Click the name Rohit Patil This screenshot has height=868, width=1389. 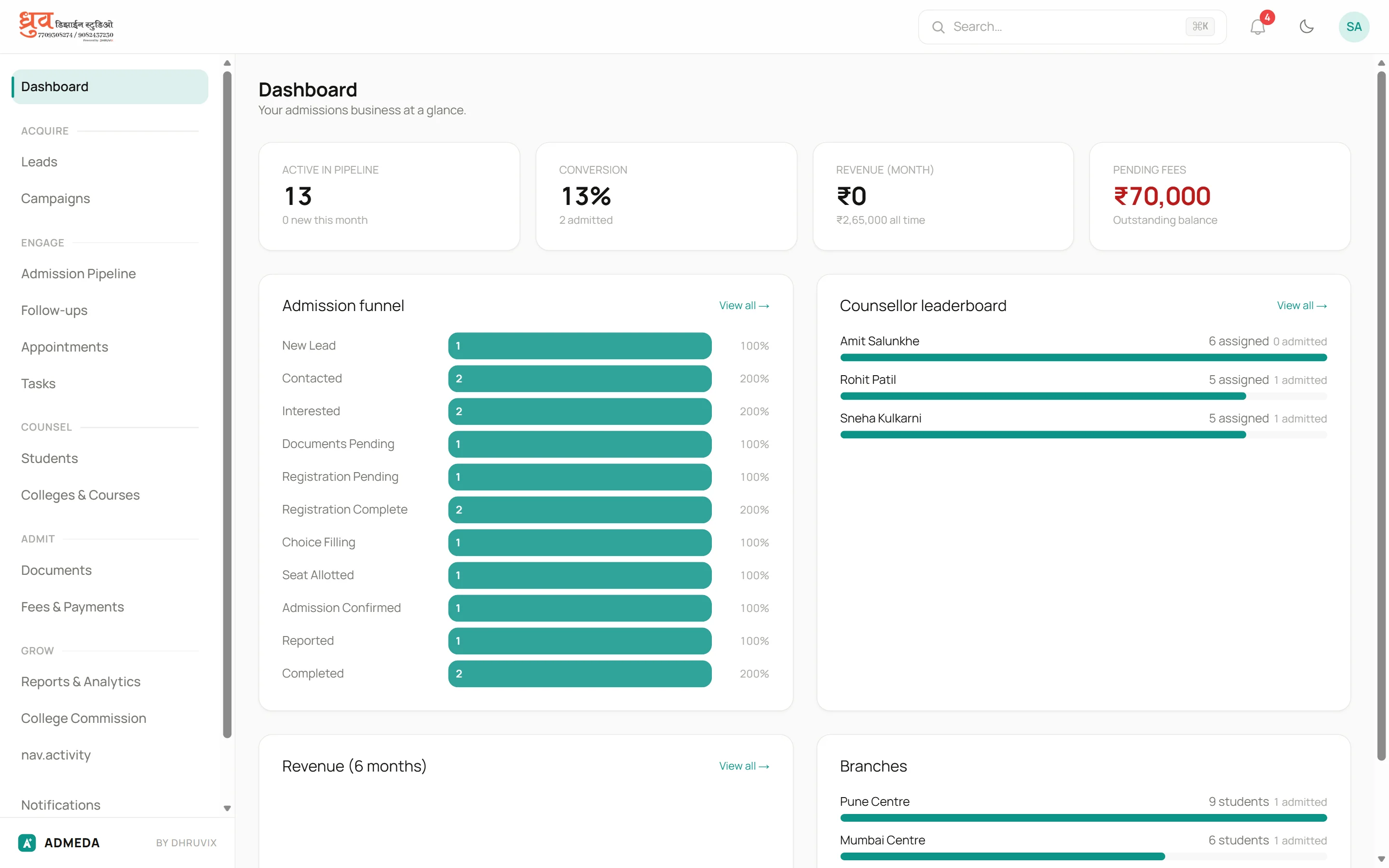pyautogui.click(x=867, y=380)
